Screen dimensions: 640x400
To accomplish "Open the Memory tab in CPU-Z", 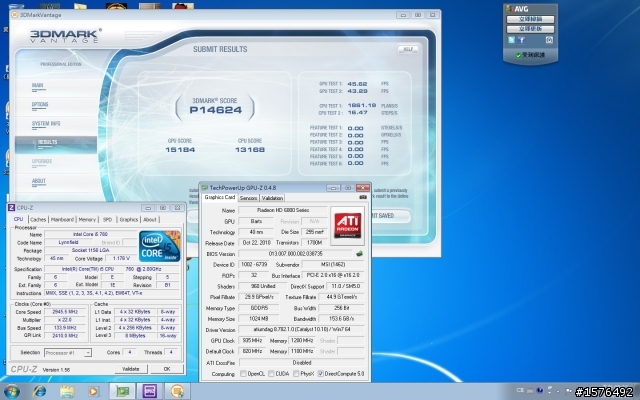I will pyautogui.click(x=87, y=220).
